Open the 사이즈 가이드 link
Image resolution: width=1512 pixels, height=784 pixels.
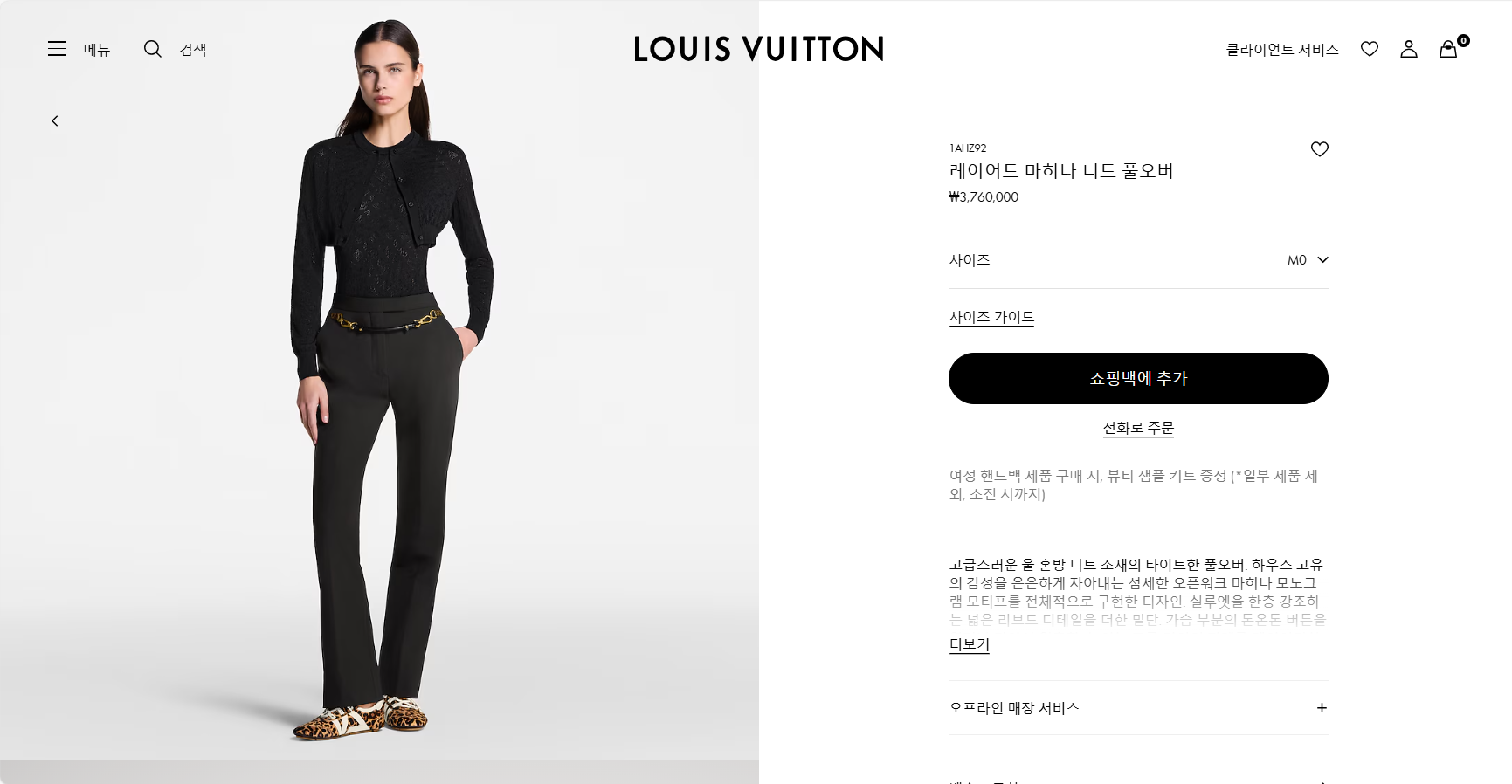pyautogui.click(x=991, y=317)
